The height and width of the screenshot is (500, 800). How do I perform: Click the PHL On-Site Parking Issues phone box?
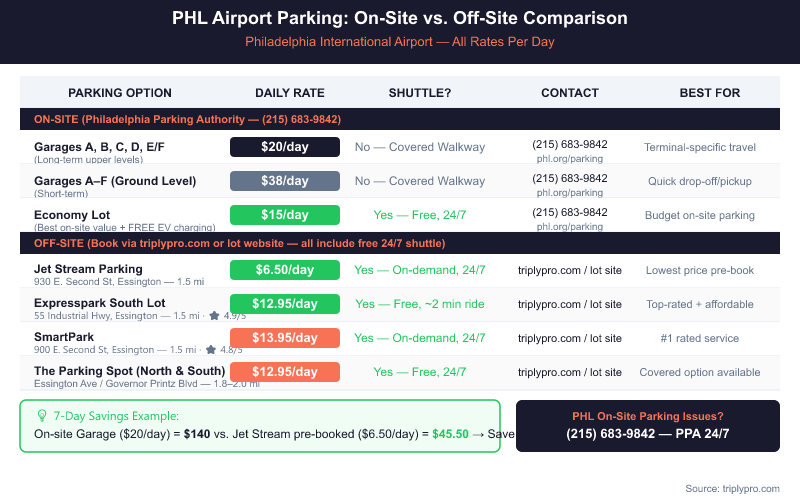(x=647, y=425)
